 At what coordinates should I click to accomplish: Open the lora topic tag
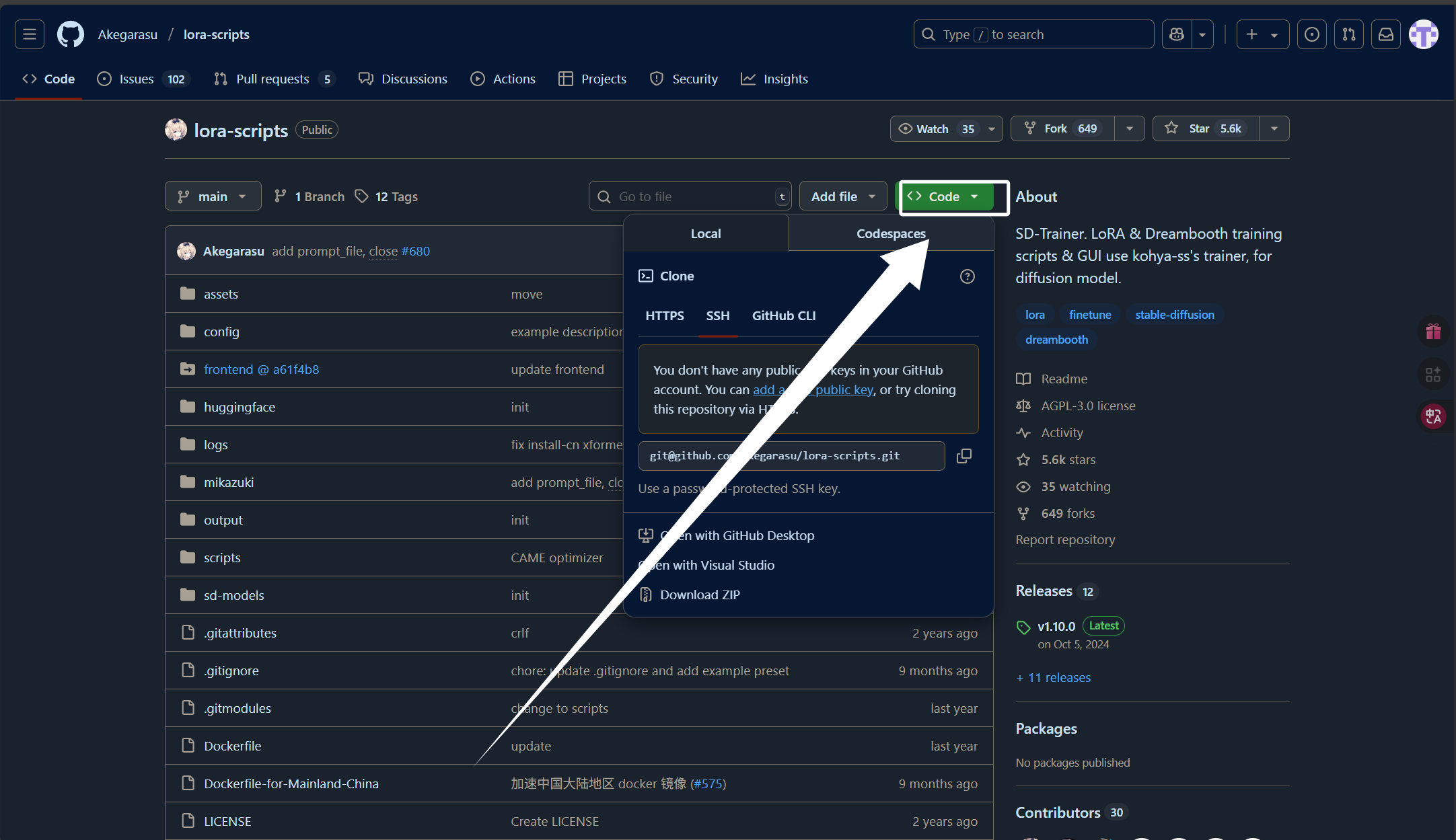[1035, 315]
